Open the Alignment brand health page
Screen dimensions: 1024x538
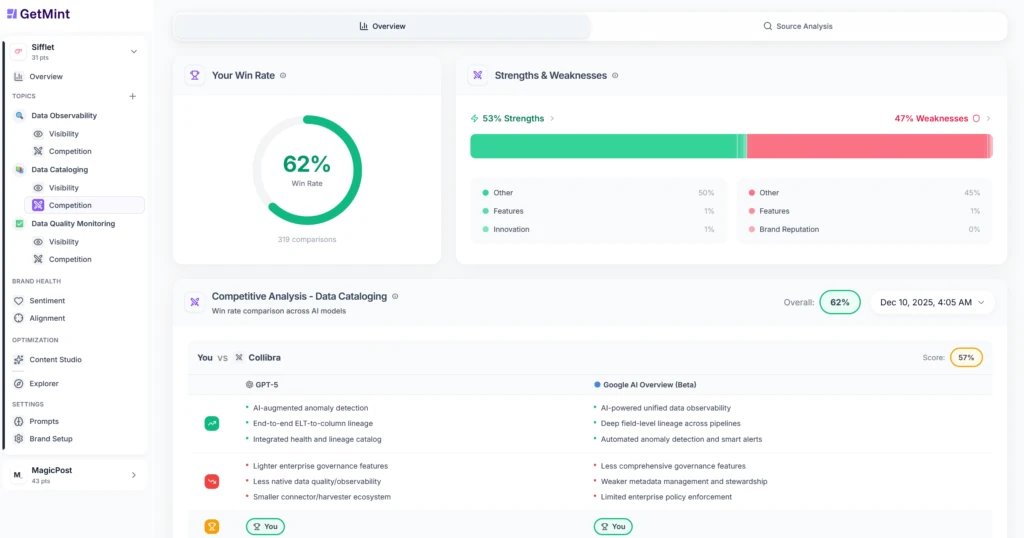pos(47,319)
